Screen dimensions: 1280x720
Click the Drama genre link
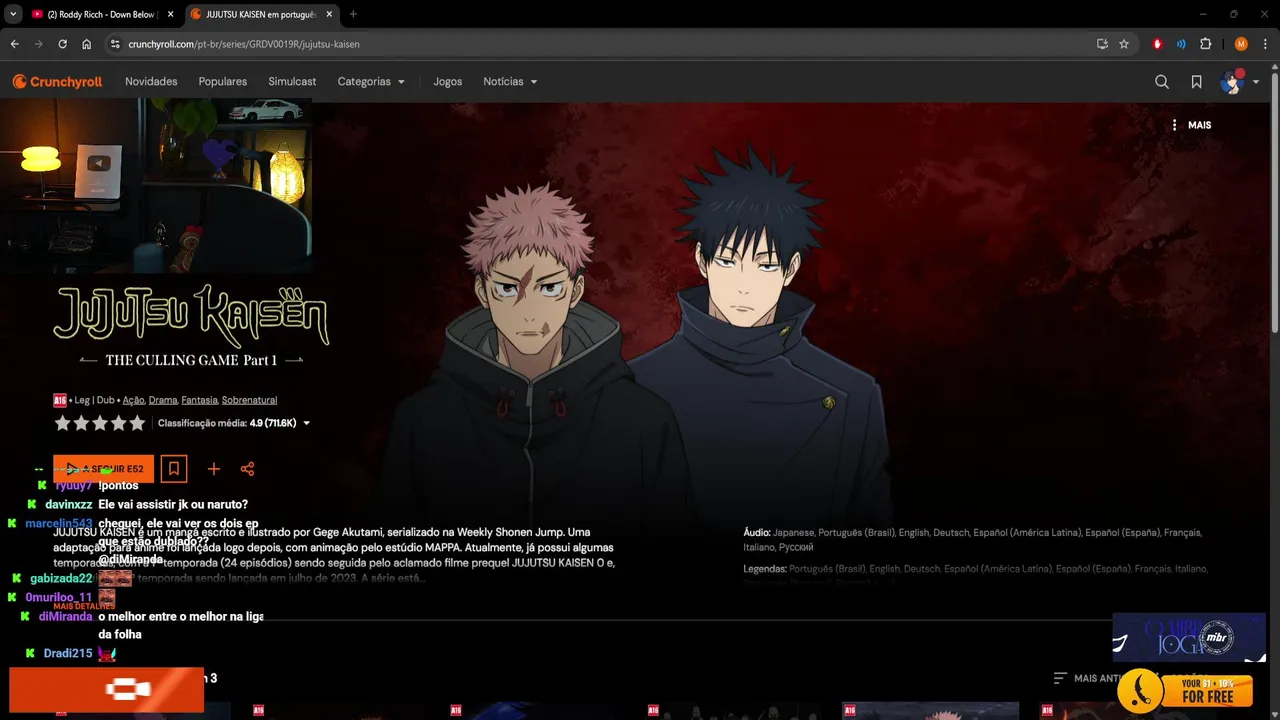[163, 400]
